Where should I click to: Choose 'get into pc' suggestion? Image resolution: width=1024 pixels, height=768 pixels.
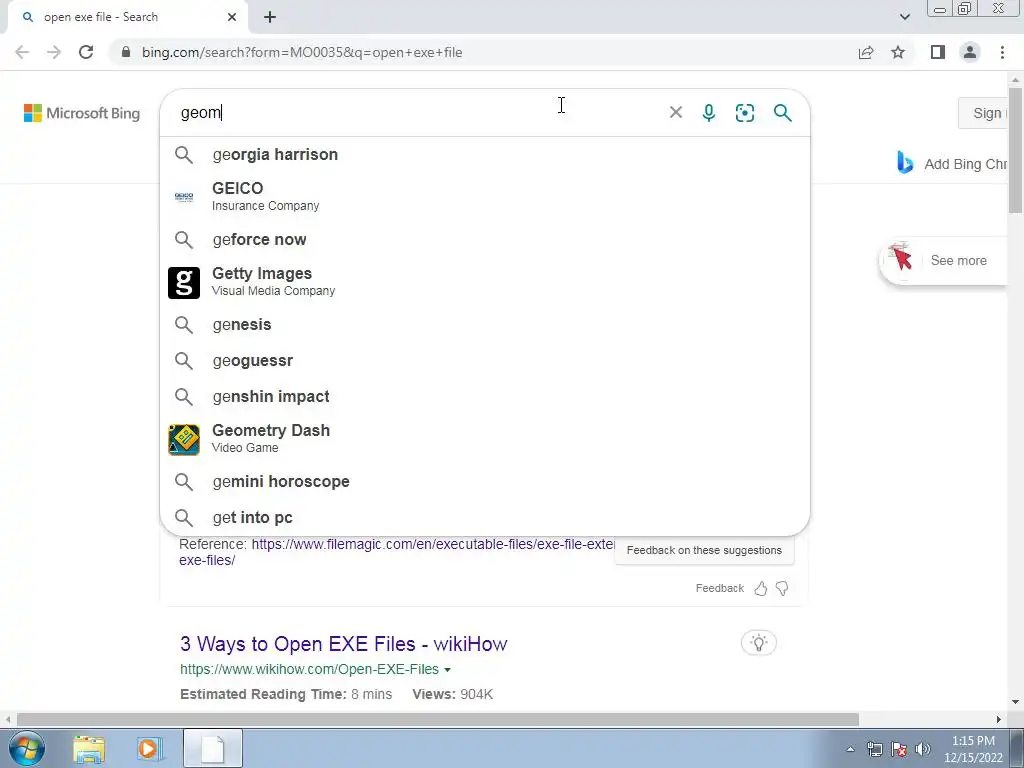pos(485,517)
